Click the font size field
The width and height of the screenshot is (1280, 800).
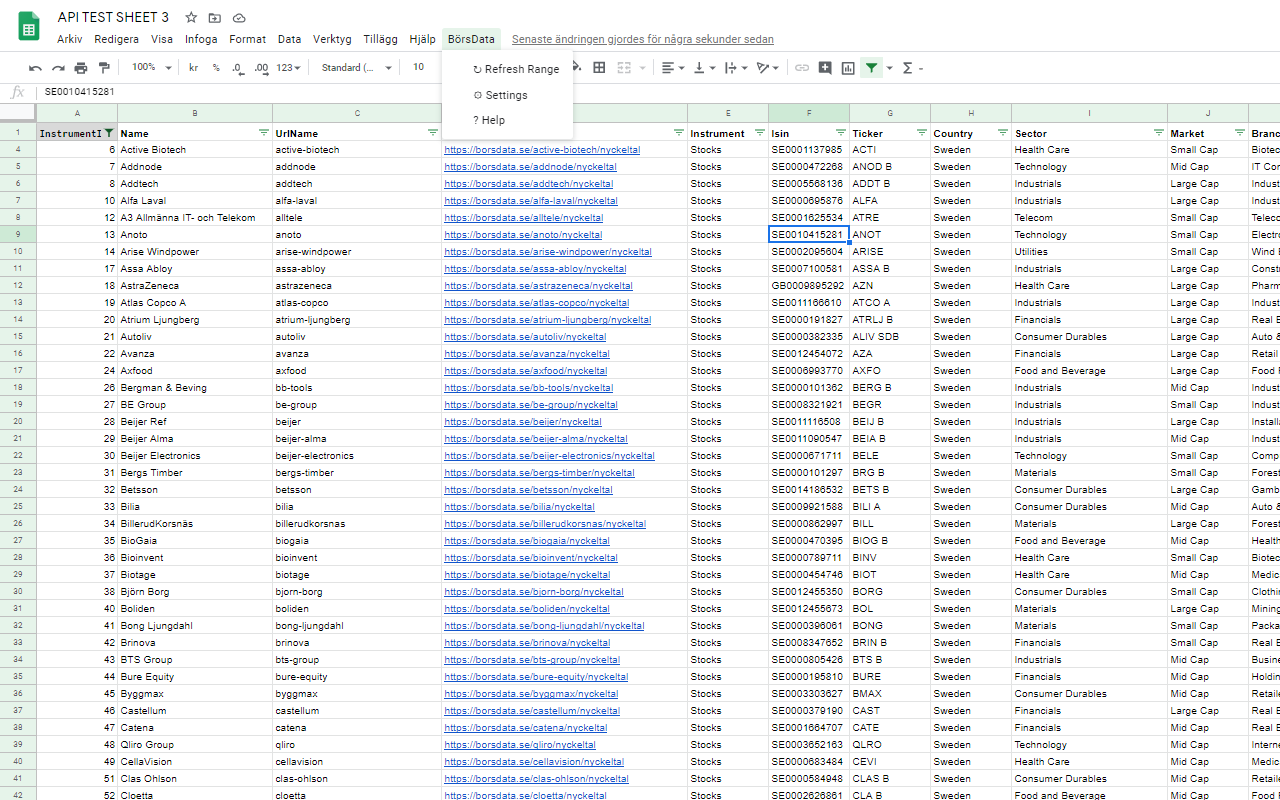418,67
